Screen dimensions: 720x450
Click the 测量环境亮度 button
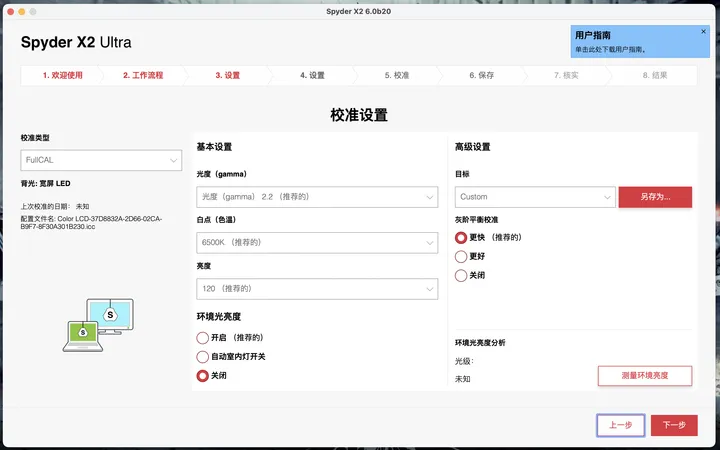[645, 376]
